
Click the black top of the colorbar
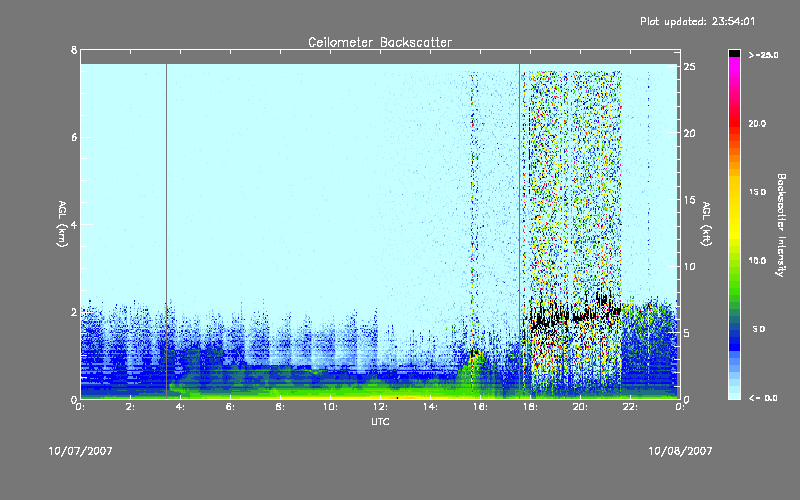[734, 53]
